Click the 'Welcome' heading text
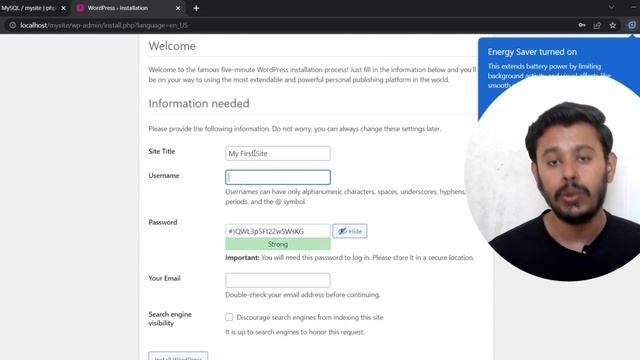The image size is (640, 360). tap(172, 46)
